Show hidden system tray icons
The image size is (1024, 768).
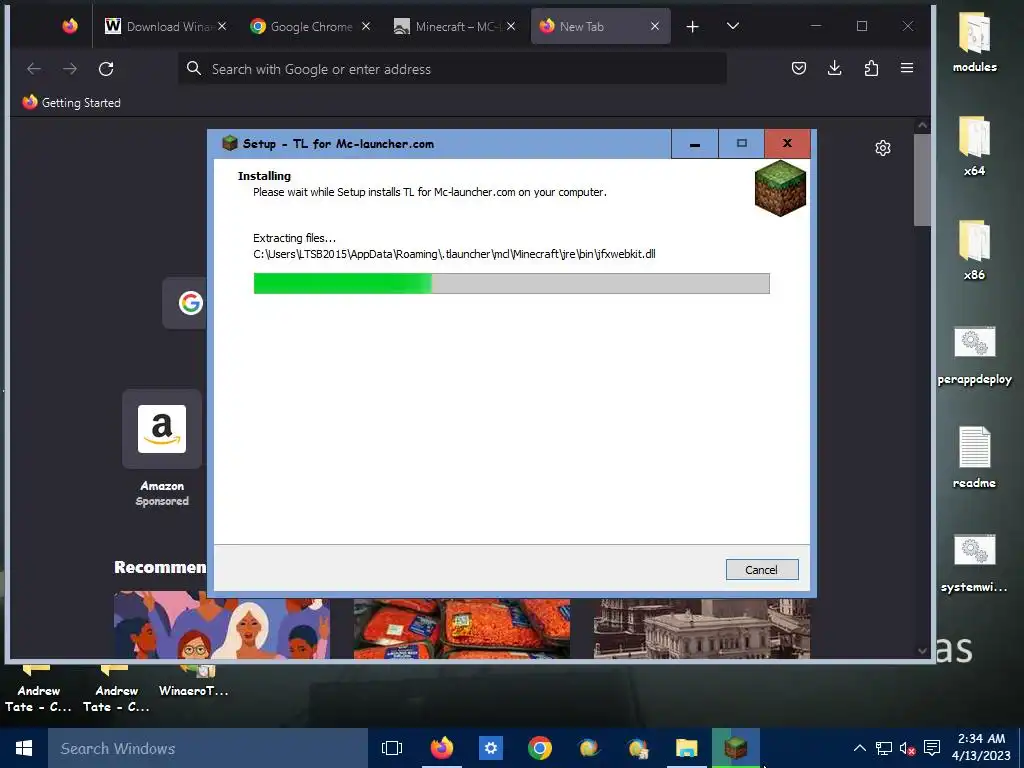(x=860, y=748)
